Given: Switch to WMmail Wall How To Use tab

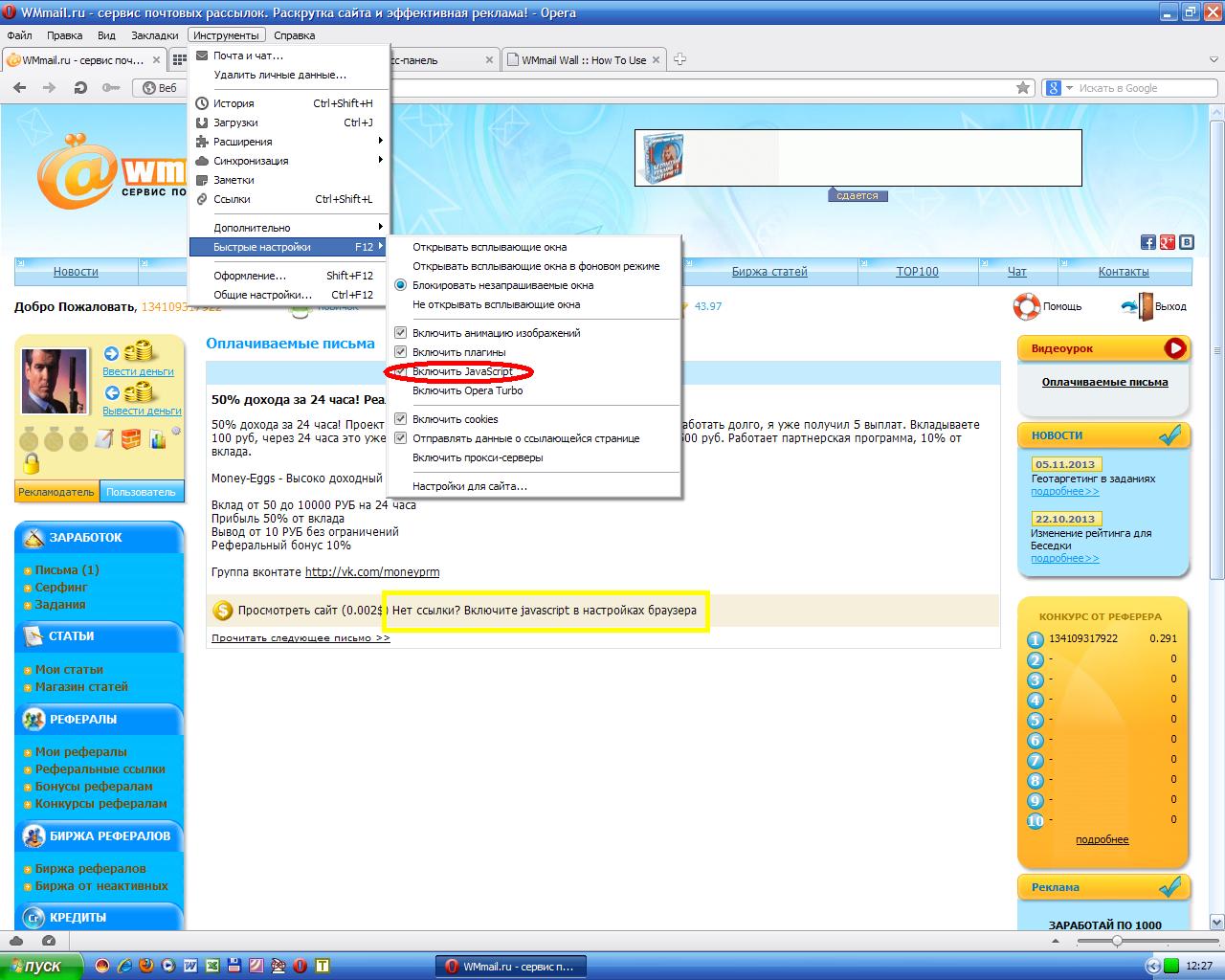Looking at the screenshot, I should click(584, 59).
